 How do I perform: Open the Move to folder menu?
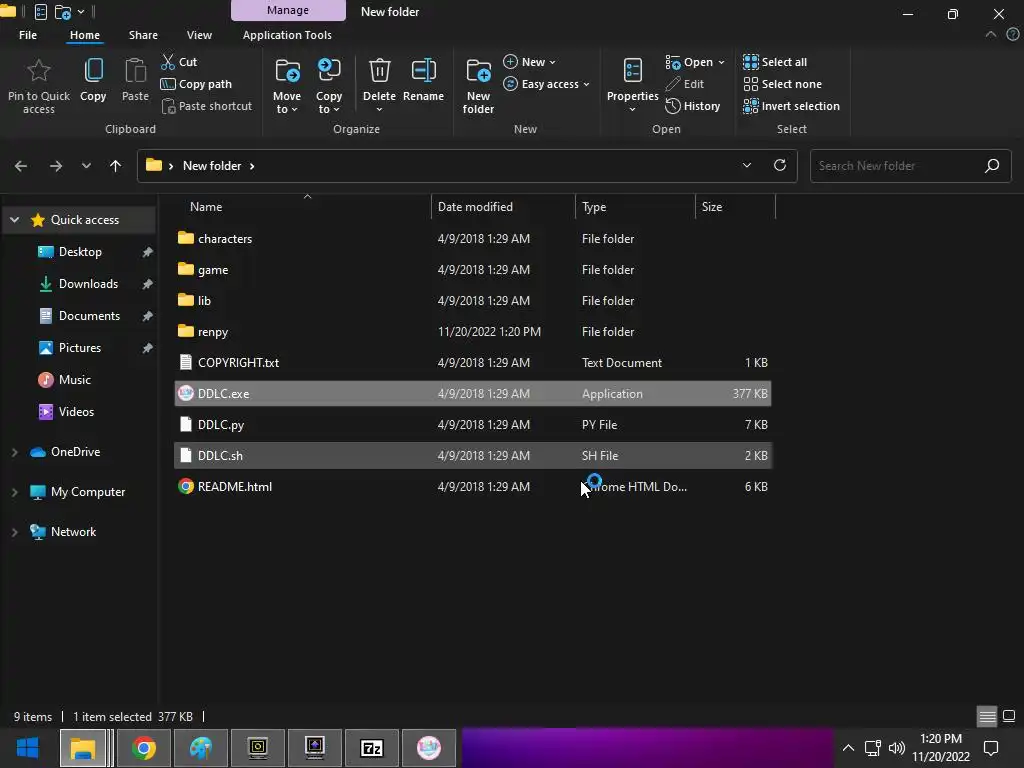287,86
